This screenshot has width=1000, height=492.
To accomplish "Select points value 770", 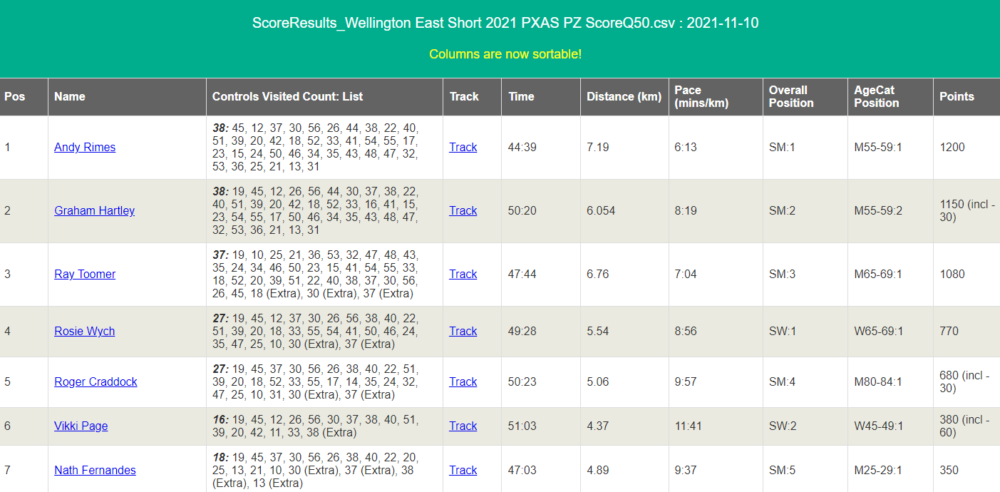I will (948, 331).
